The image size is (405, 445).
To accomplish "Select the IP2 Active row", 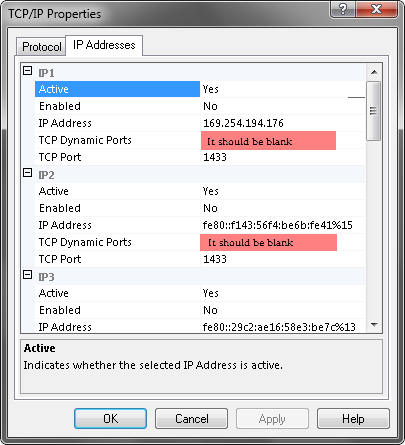I will tap(200, 191).
